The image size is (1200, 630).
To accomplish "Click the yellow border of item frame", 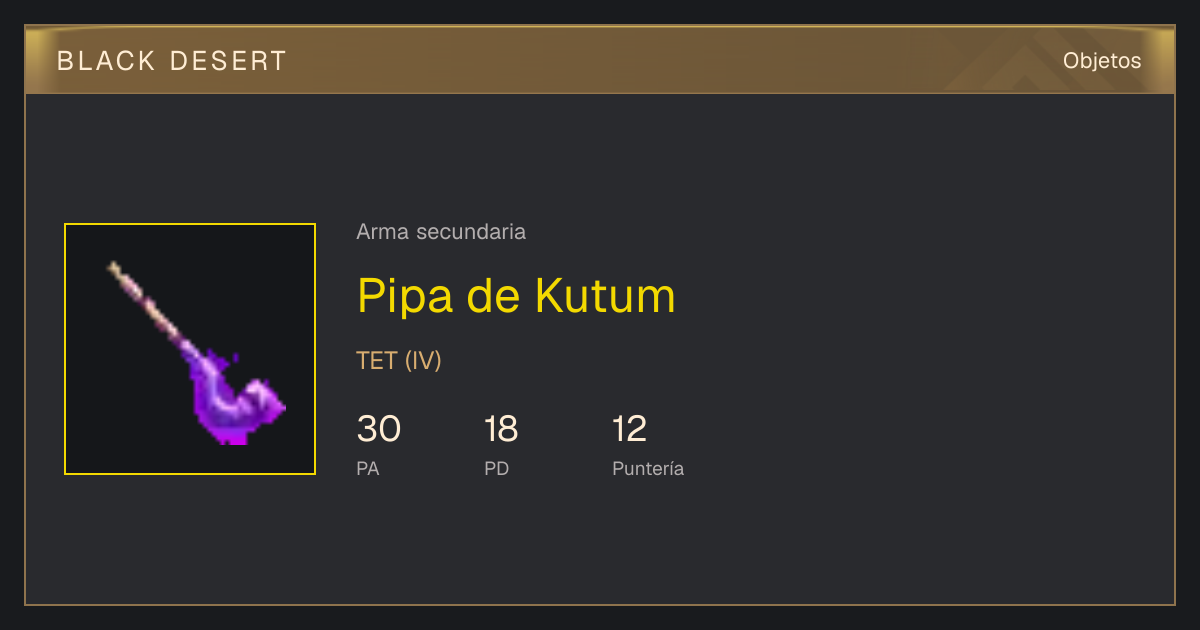I will point(190,224).
